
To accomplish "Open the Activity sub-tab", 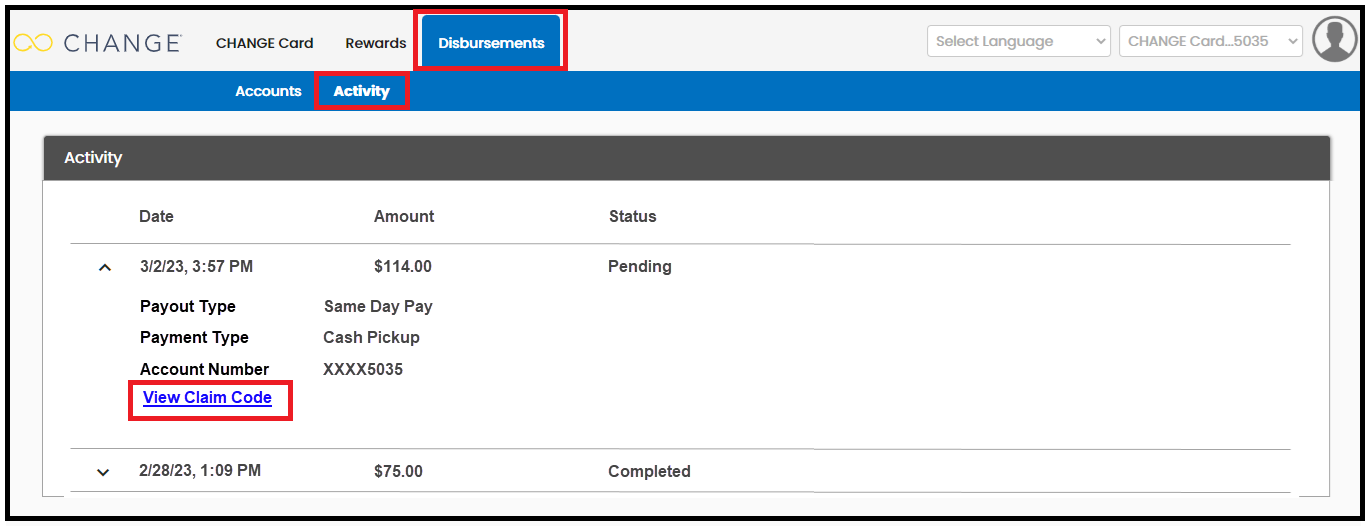I will click(362, 91).
